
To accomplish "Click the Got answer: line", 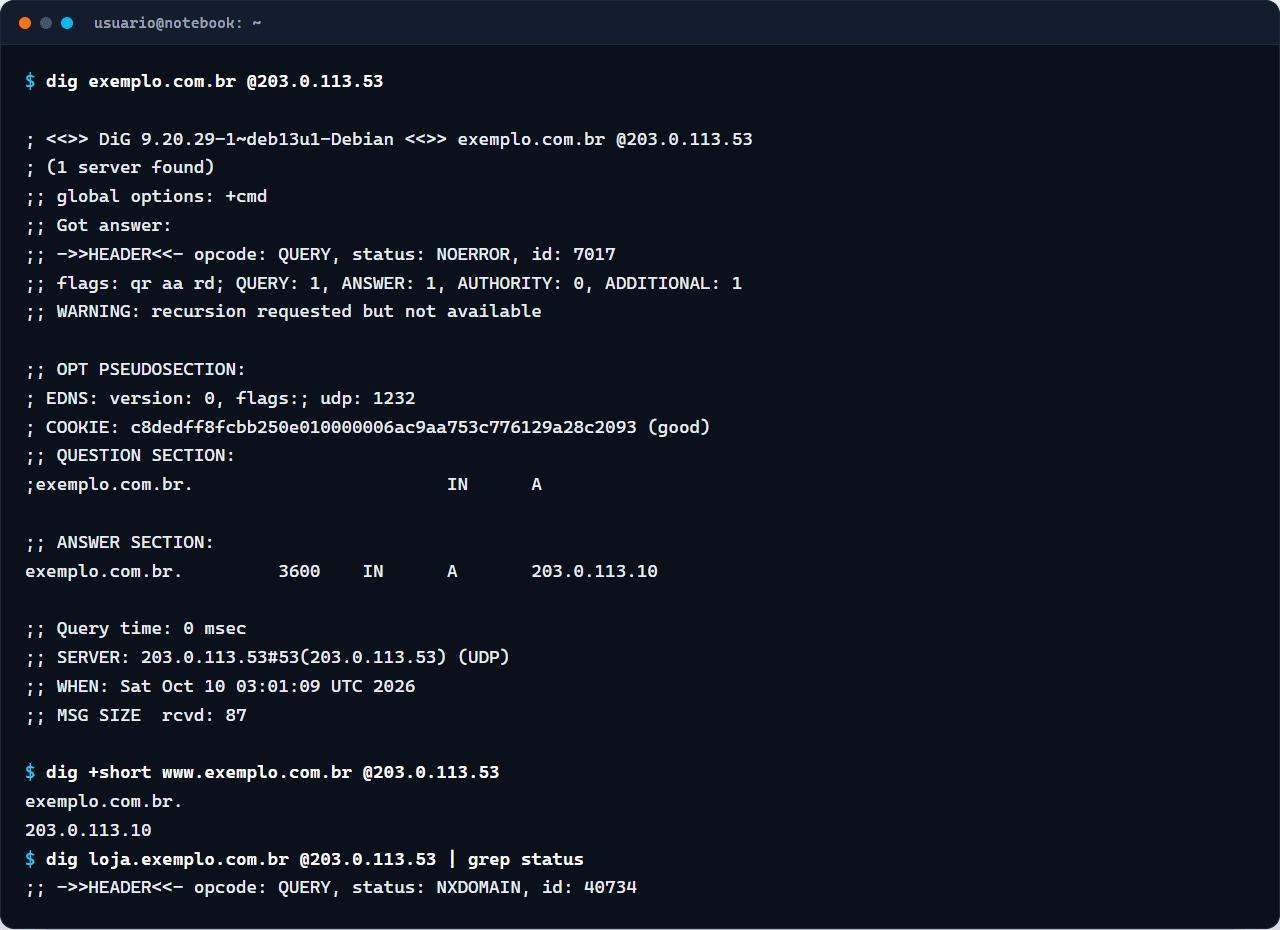I will click(99, 225).
